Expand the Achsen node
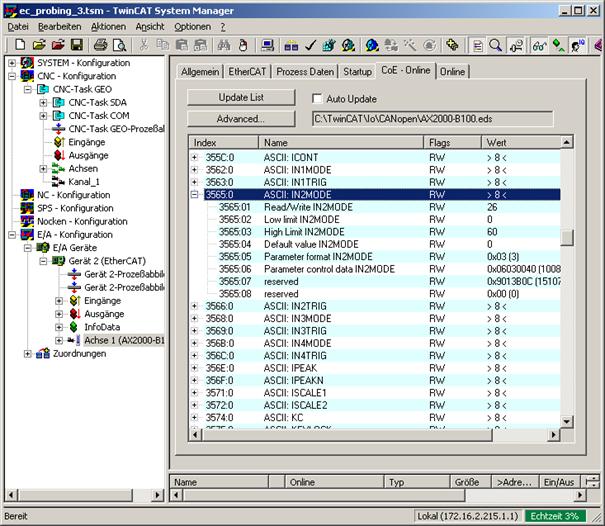 43,169
